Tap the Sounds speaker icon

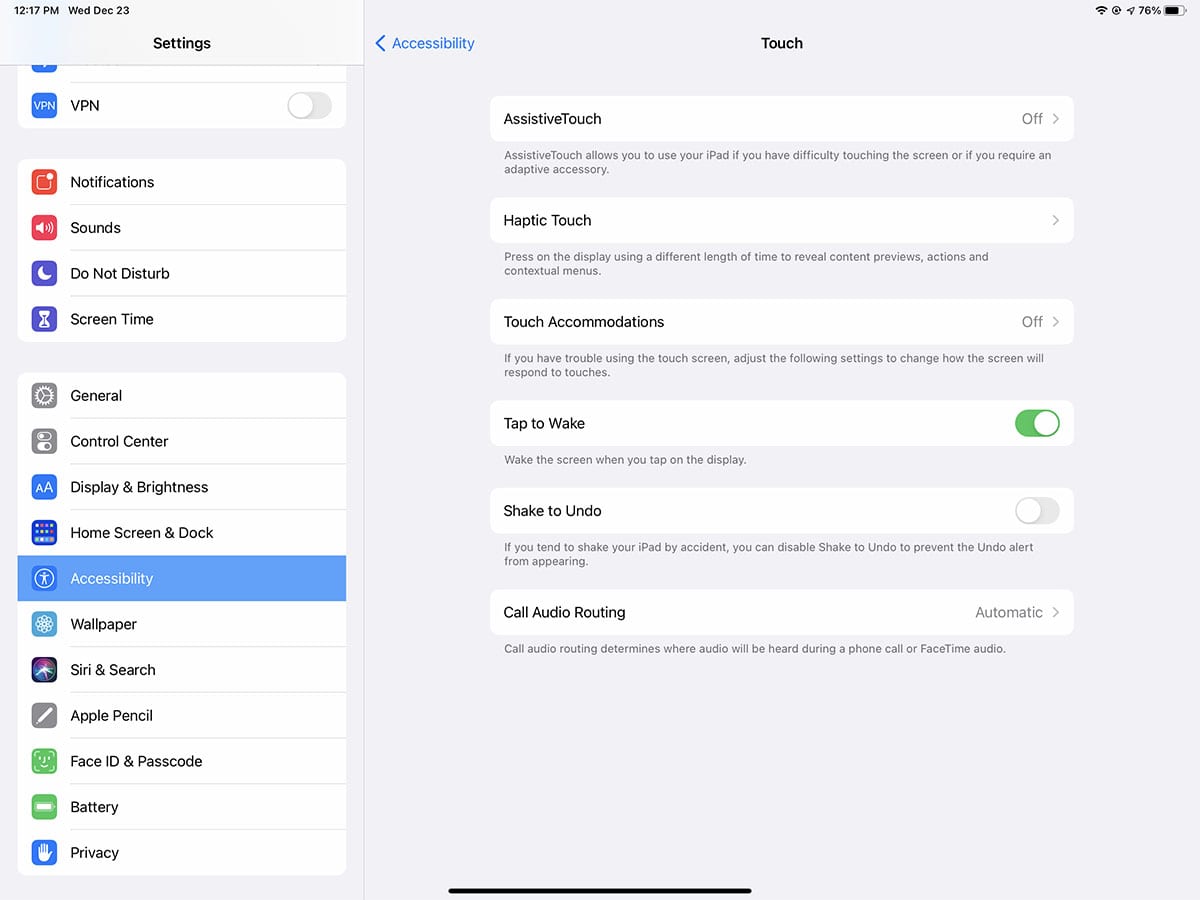44,228
